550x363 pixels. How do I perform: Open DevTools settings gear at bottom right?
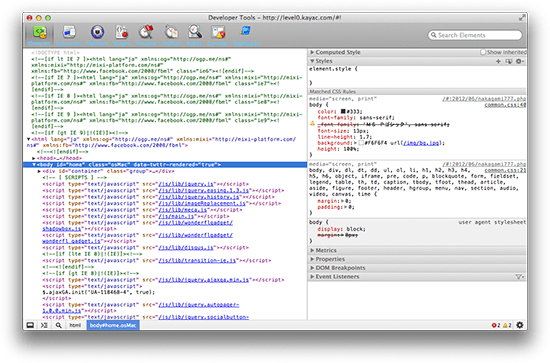pos(520,325)
